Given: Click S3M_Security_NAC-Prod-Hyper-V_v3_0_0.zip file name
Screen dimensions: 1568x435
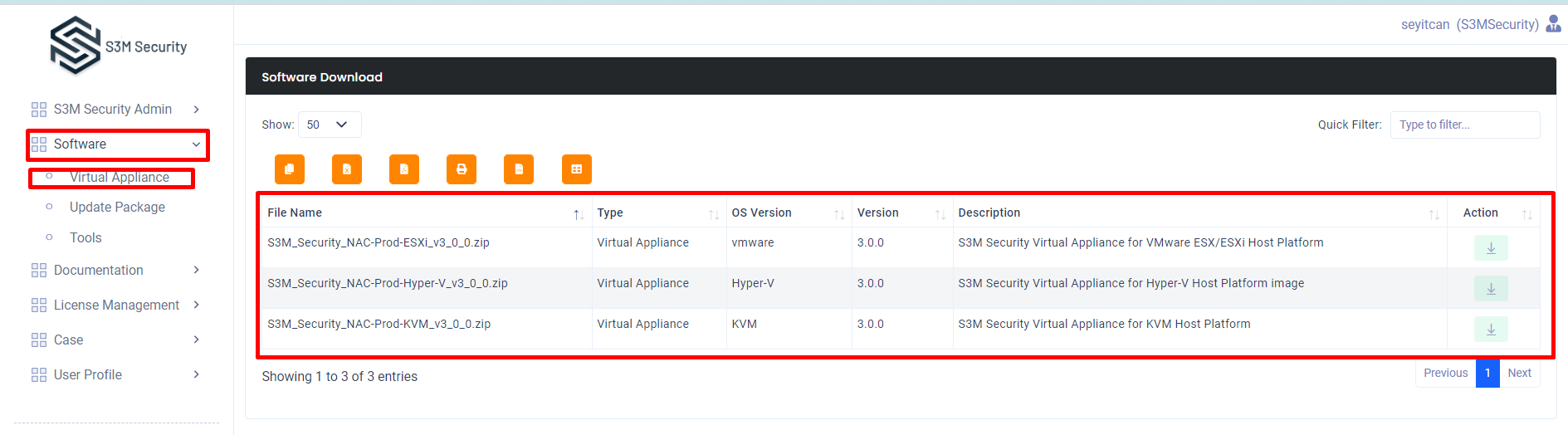Looking at the screenshot, I should point(388,283).
